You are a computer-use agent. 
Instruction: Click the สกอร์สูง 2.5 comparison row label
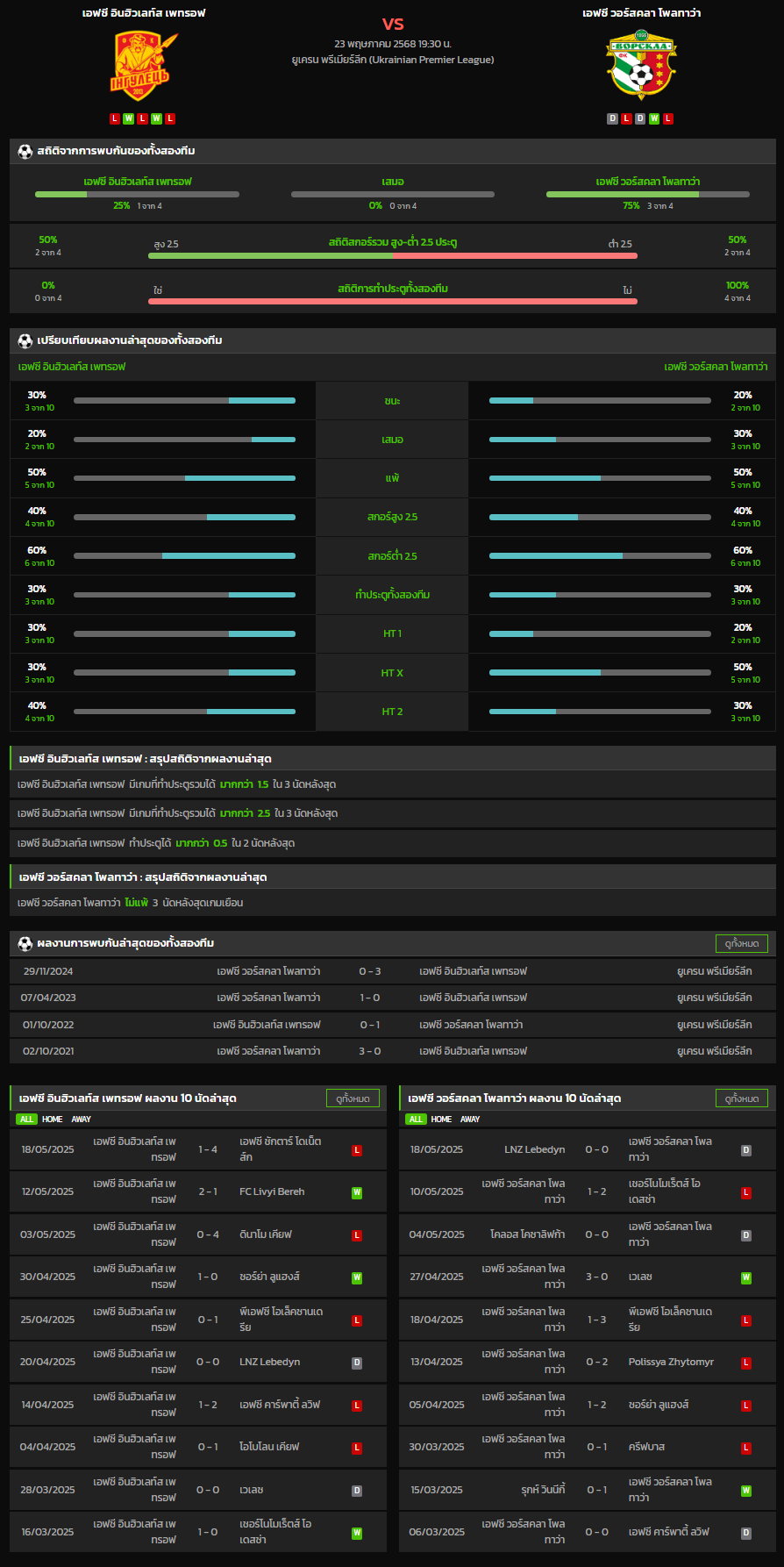[x=392, y=517]
